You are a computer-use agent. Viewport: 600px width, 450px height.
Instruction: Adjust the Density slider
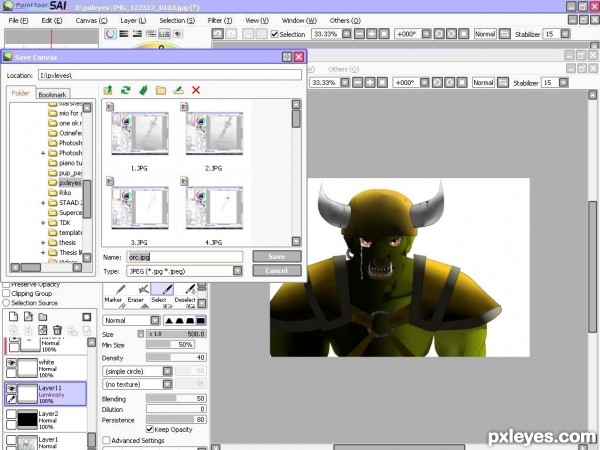pos(176,357)
